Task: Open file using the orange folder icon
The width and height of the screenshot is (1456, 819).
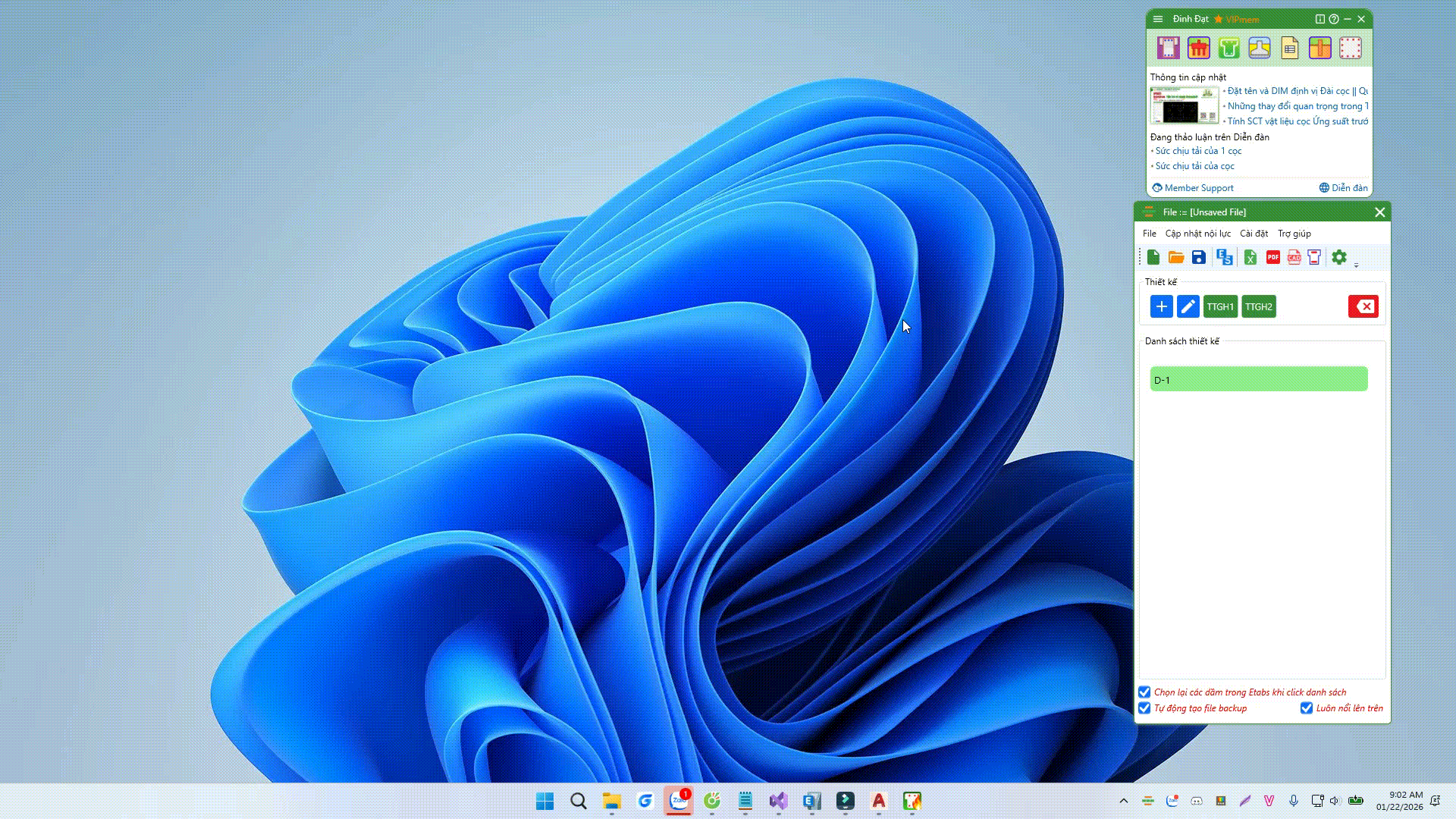Action: (1176, 258)
